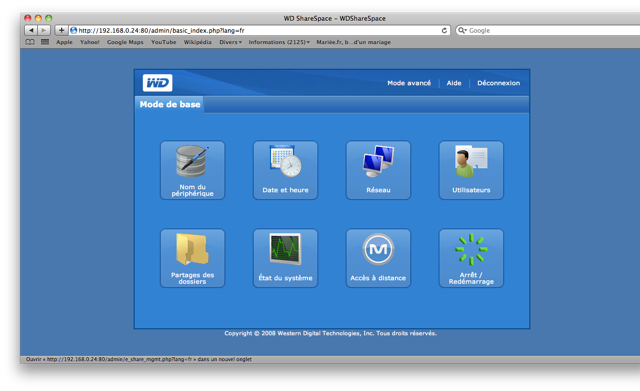Expand the Informations (2125) bookmarks dropdown
The width and height of the screenshot is (640, 391).
click(x=279, y=42)
